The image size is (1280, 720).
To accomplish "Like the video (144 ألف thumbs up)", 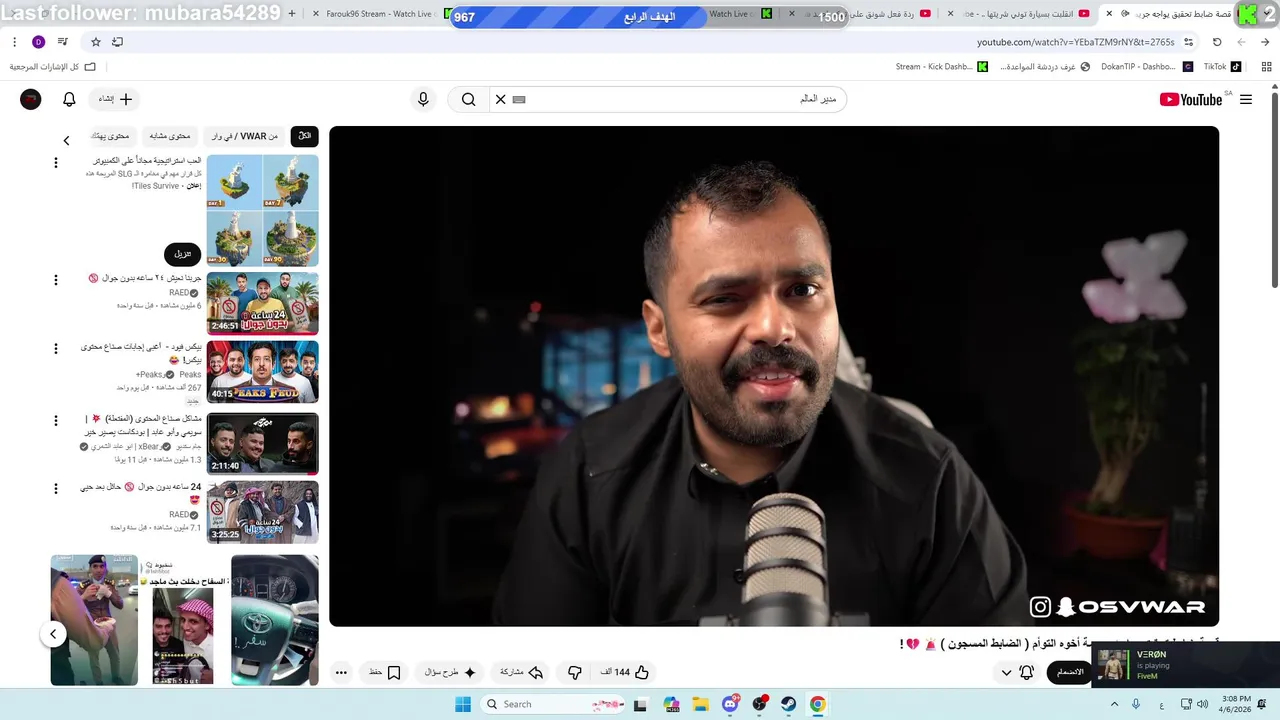I will coord(626,672).
